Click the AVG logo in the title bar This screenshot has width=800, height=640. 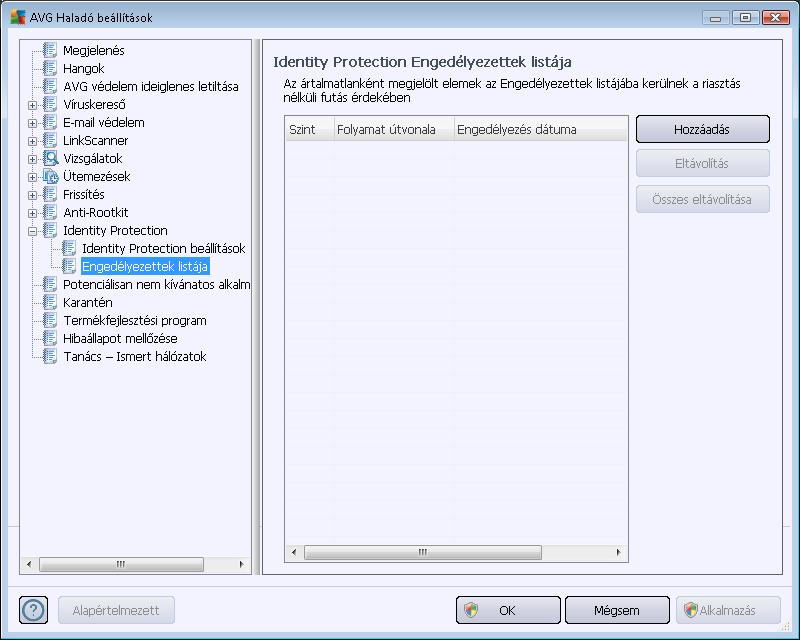(18, 17)
